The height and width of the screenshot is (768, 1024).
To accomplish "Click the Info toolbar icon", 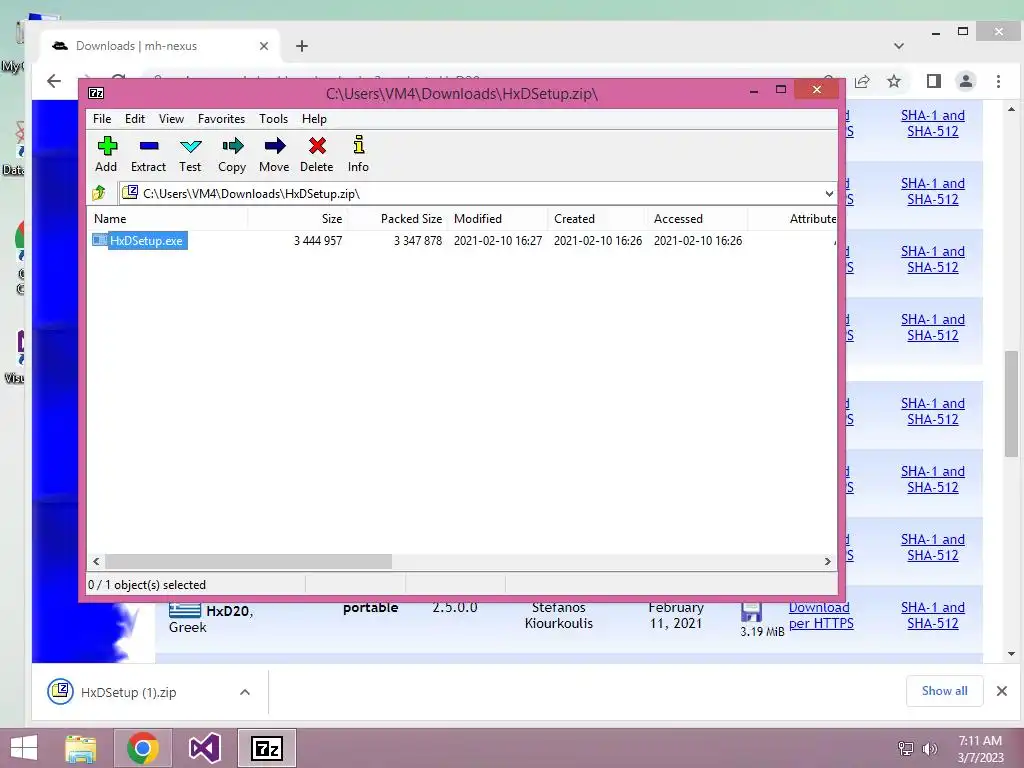I will coord(358,145).
